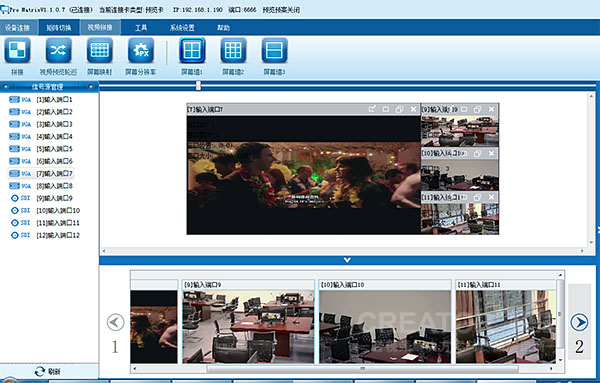The height and width of the screenshot is (383, 600).
Task: Switch to 屏幕墙2 three-by-three layout
Action: [x=233, y=50]
